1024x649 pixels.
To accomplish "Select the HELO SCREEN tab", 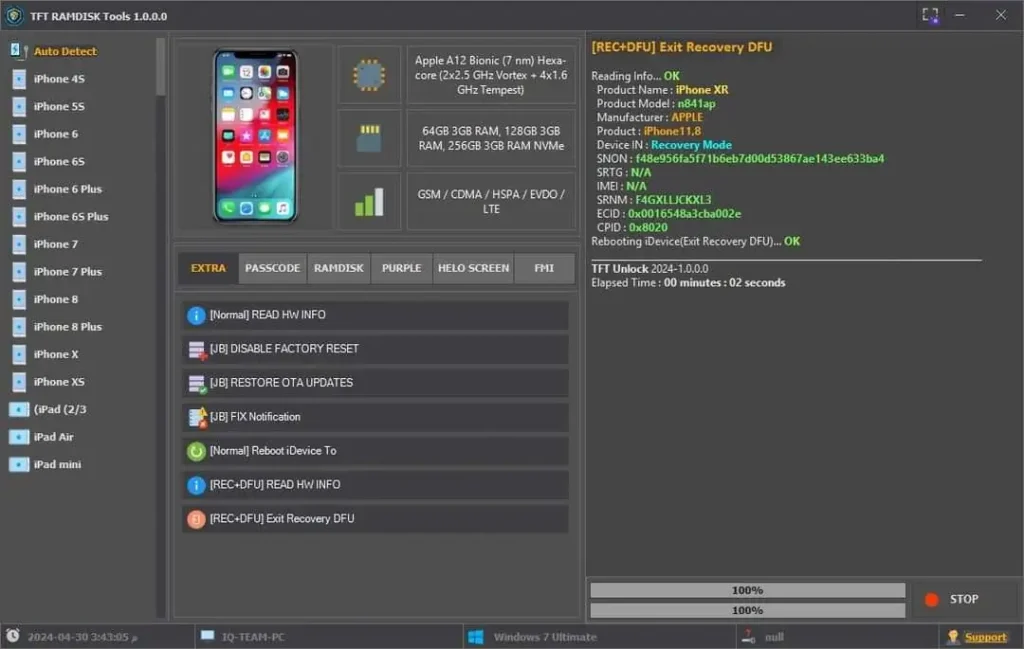I will coord(473,268).
